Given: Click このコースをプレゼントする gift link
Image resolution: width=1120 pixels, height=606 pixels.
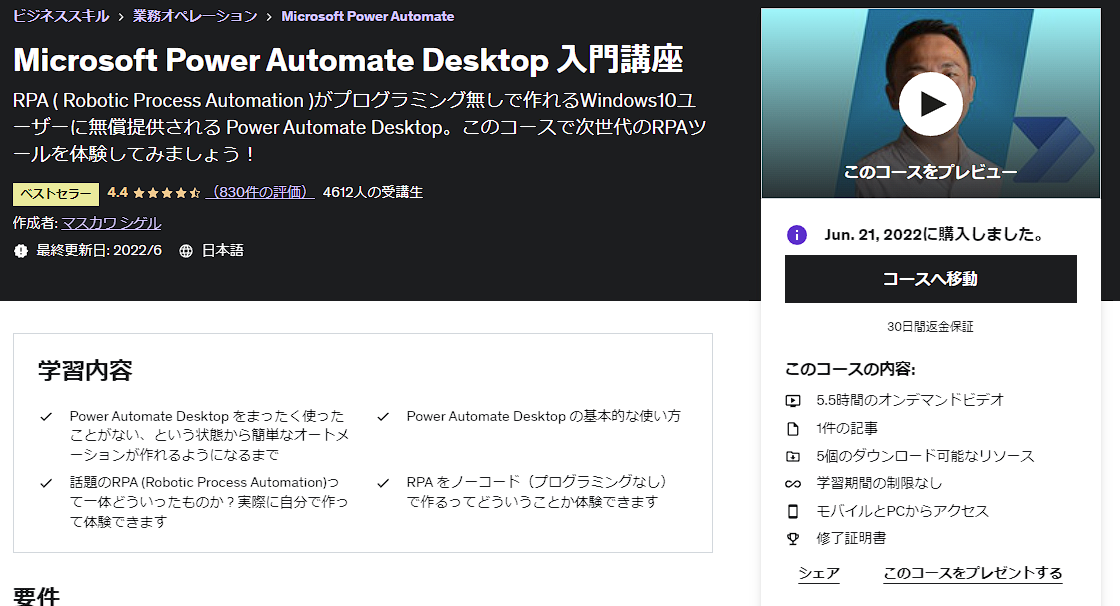Looking at the screenshot, I should (972, 573).
